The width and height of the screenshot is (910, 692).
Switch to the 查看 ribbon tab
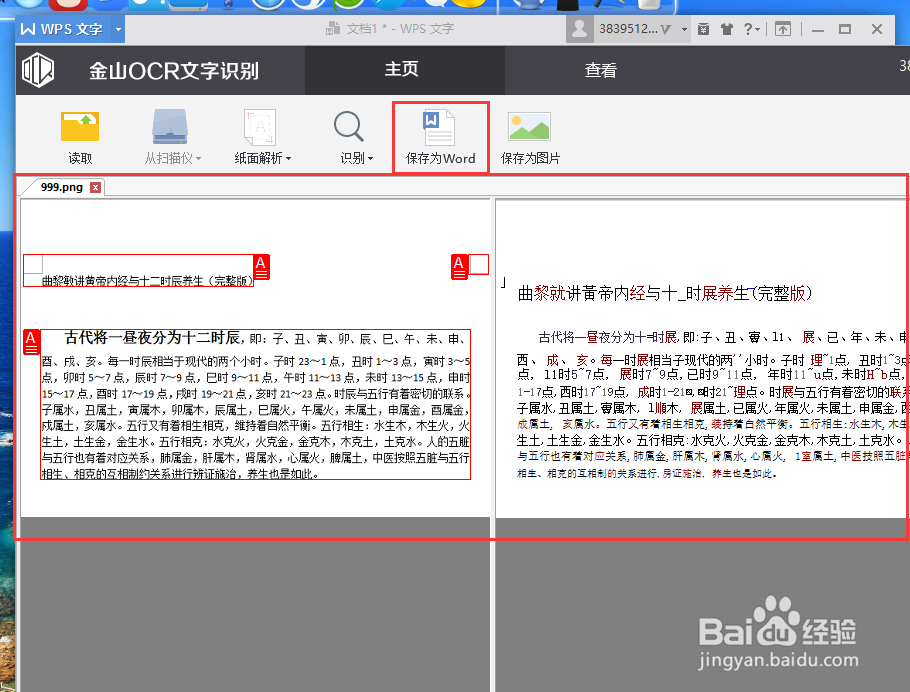click(x=600, y=71)
